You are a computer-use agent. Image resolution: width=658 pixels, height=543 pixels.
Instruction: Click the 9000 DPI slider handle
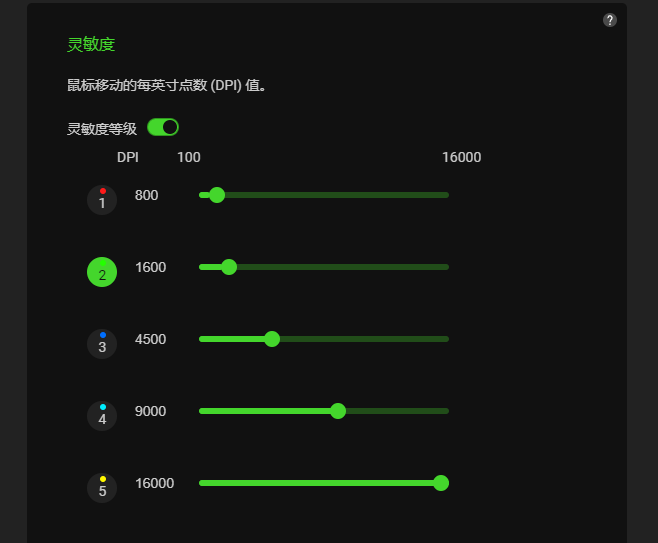(338, 411)
